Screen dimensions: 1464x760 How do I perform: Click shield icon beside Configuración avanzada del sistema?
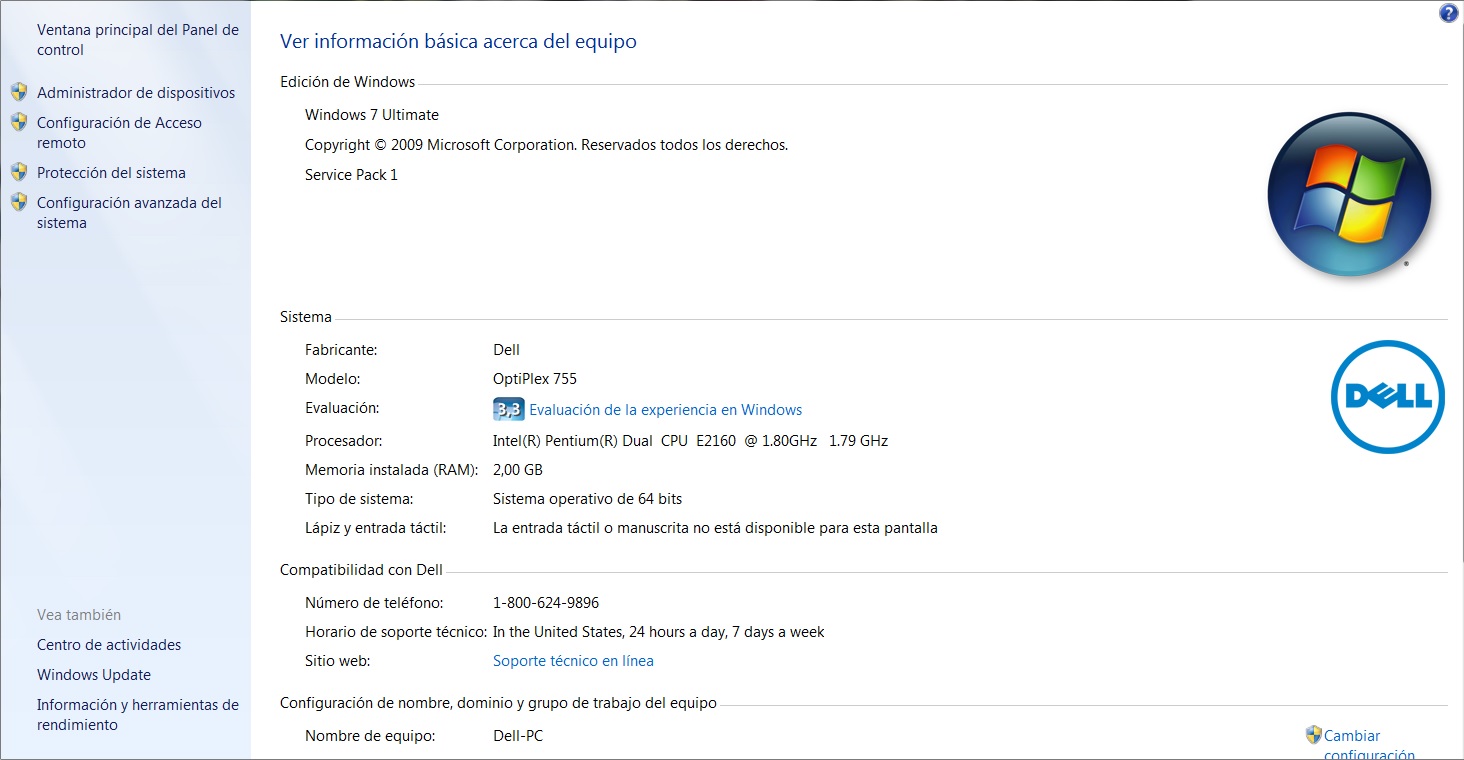click(19, 202)
